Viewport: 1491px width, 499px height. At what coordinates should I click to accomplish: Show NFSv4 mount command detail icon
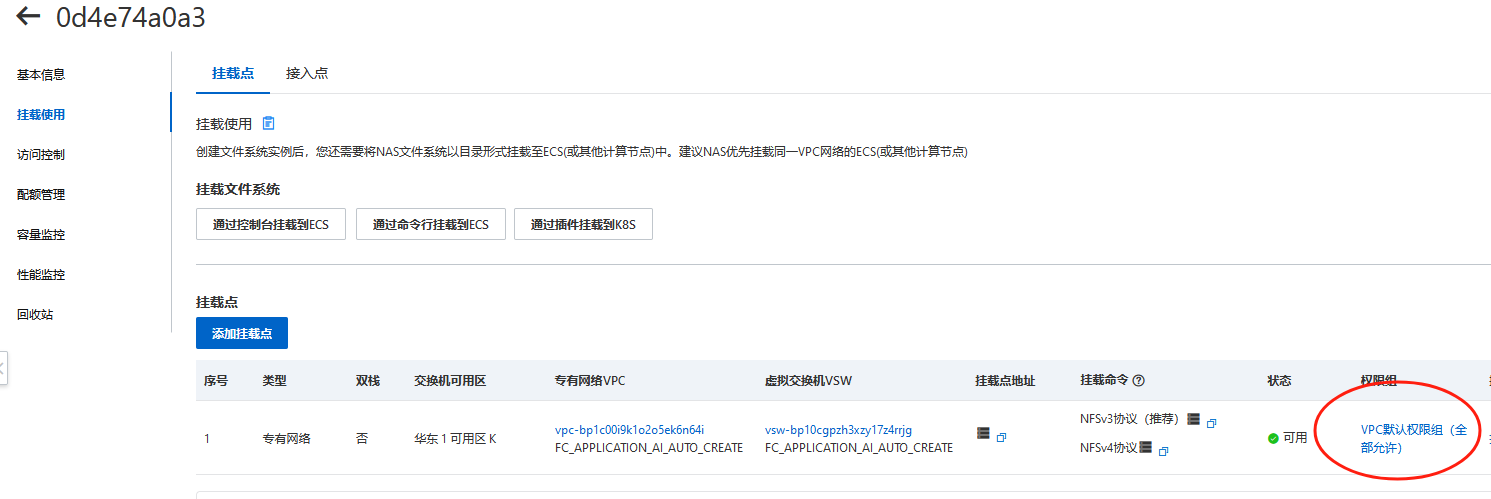1146,447
